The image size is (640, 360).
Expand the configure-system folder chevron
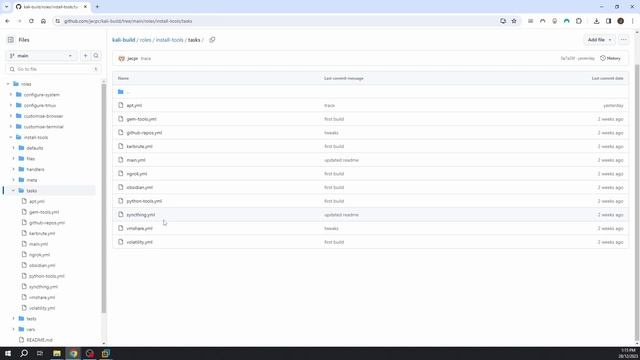(x=11, y=95)
